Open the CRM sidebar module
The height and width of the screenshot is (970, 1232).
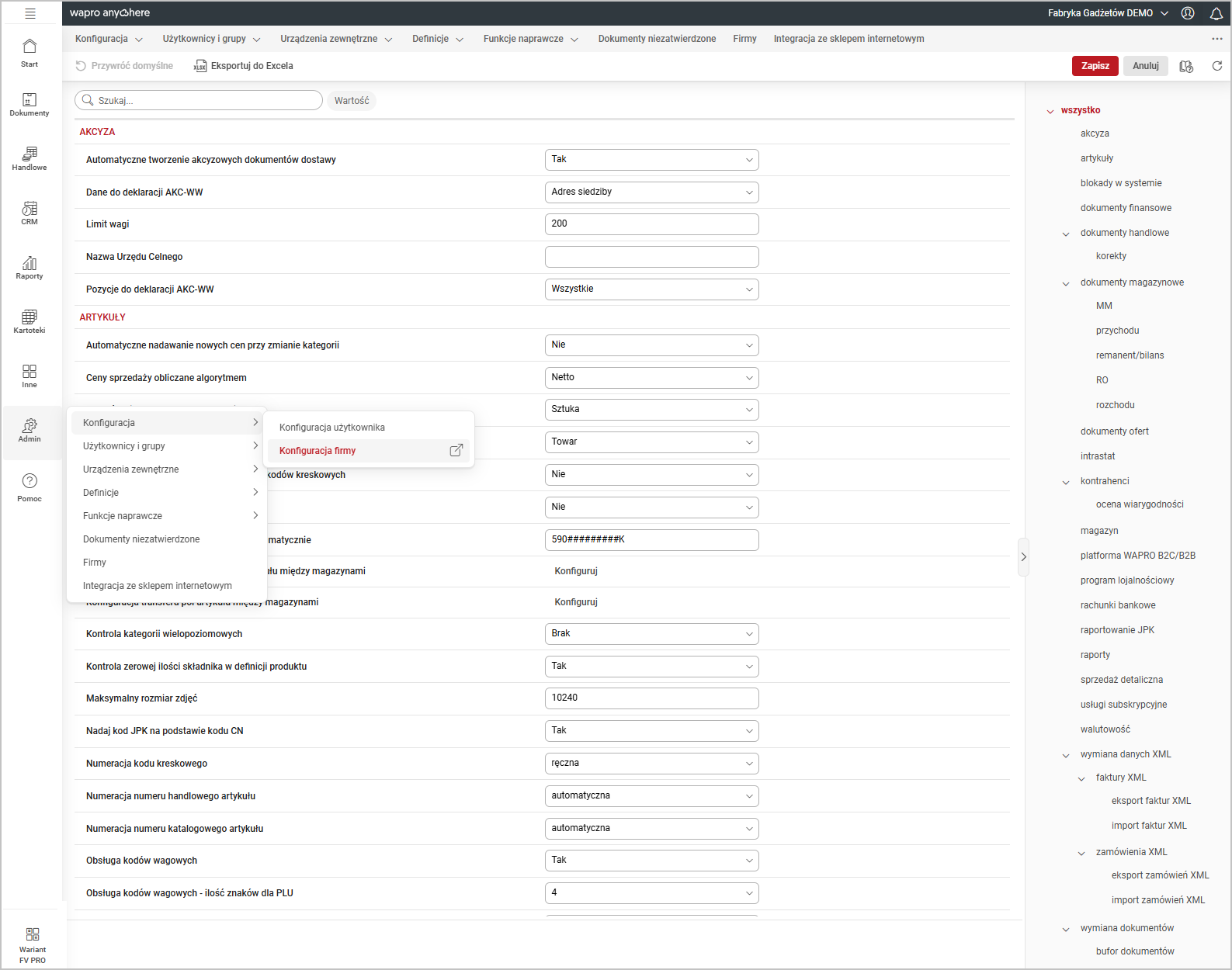[29, 213]
